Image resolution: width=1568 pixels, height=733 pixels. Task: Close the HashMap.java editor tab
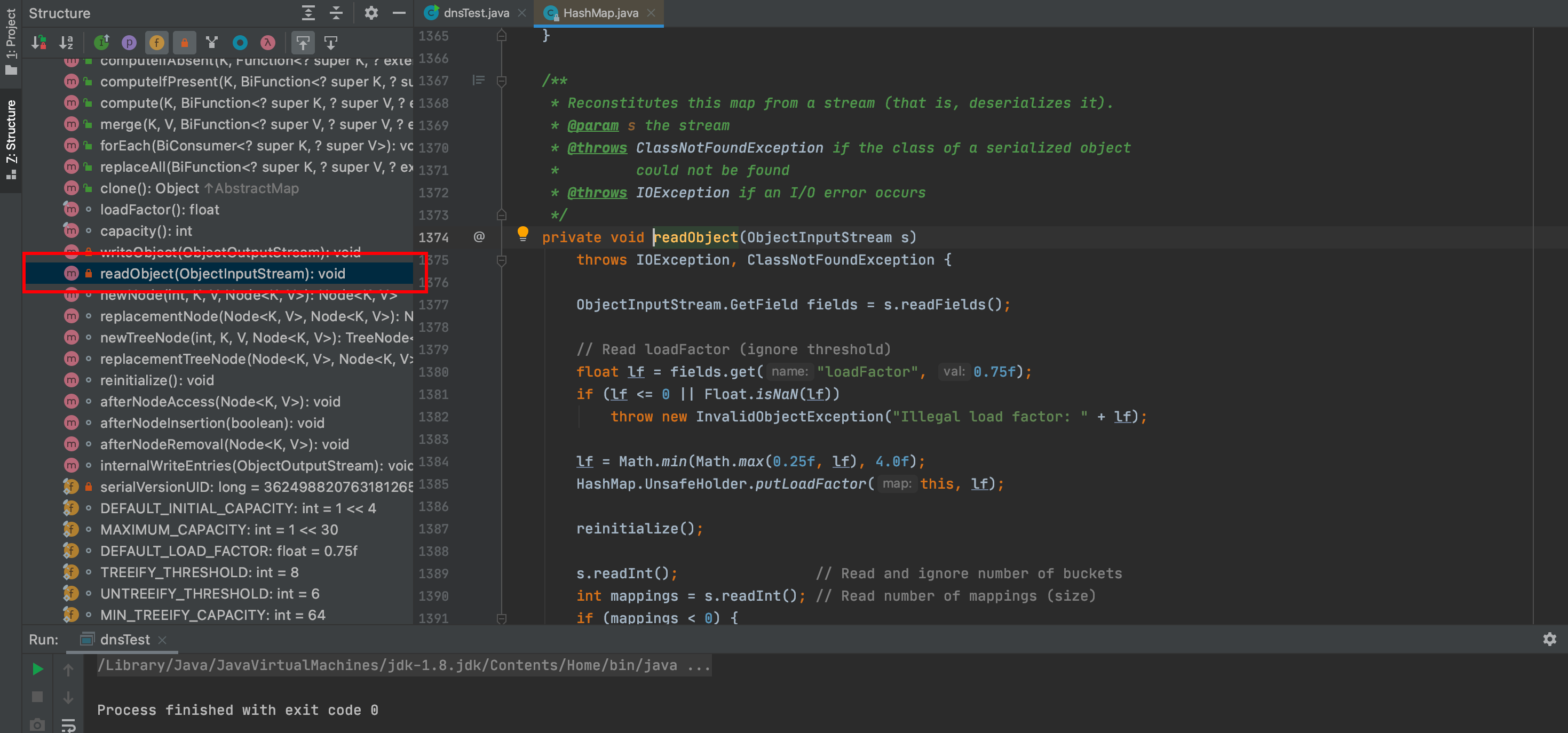[x=651, y=13]
